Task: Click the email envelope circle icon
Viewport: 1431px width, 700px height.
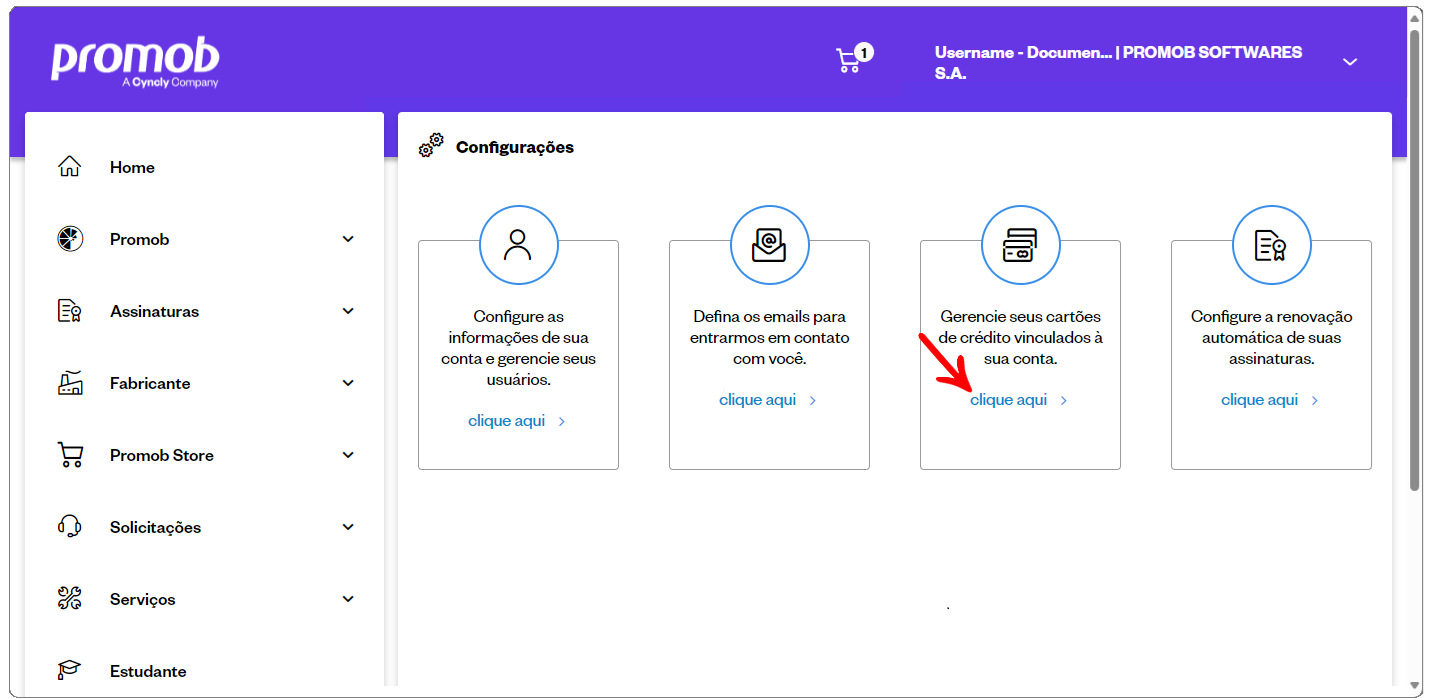Action: tap(769, 244)
